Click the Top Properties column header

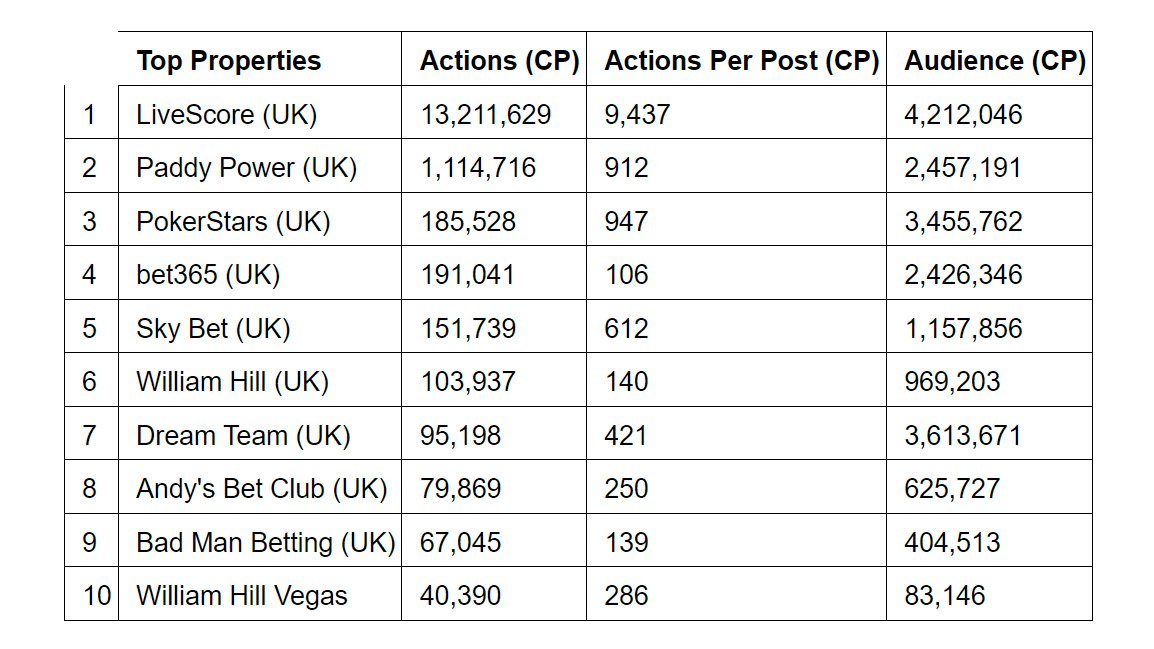[x=229, y=61]
